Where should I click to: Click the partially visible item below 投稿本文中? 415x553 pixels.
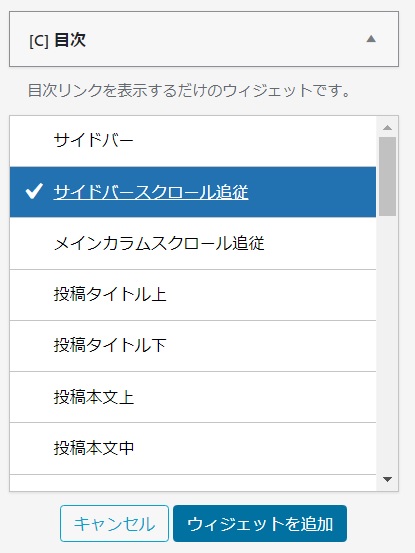[193, 483]
